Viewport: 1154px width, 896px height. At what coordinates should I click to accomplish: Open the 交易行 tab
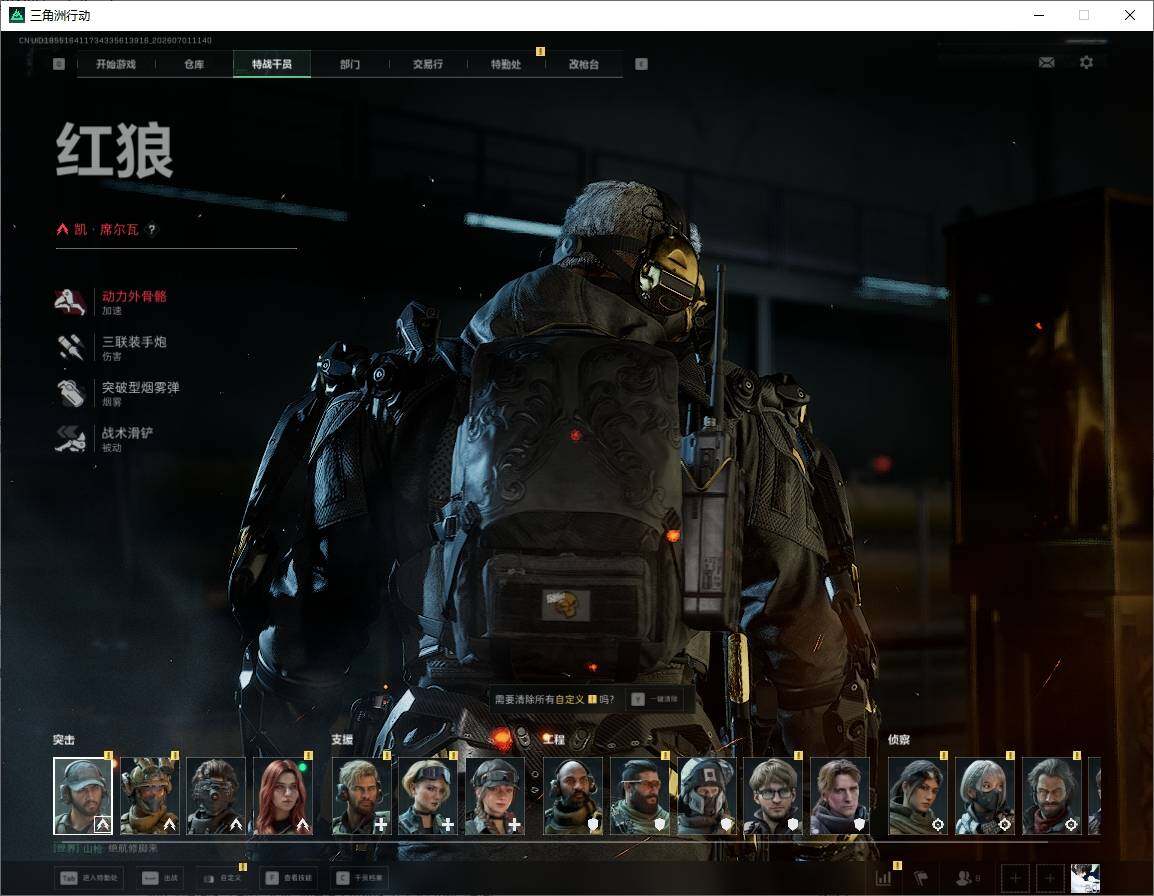pyautogui.click(x=428, y=64)
